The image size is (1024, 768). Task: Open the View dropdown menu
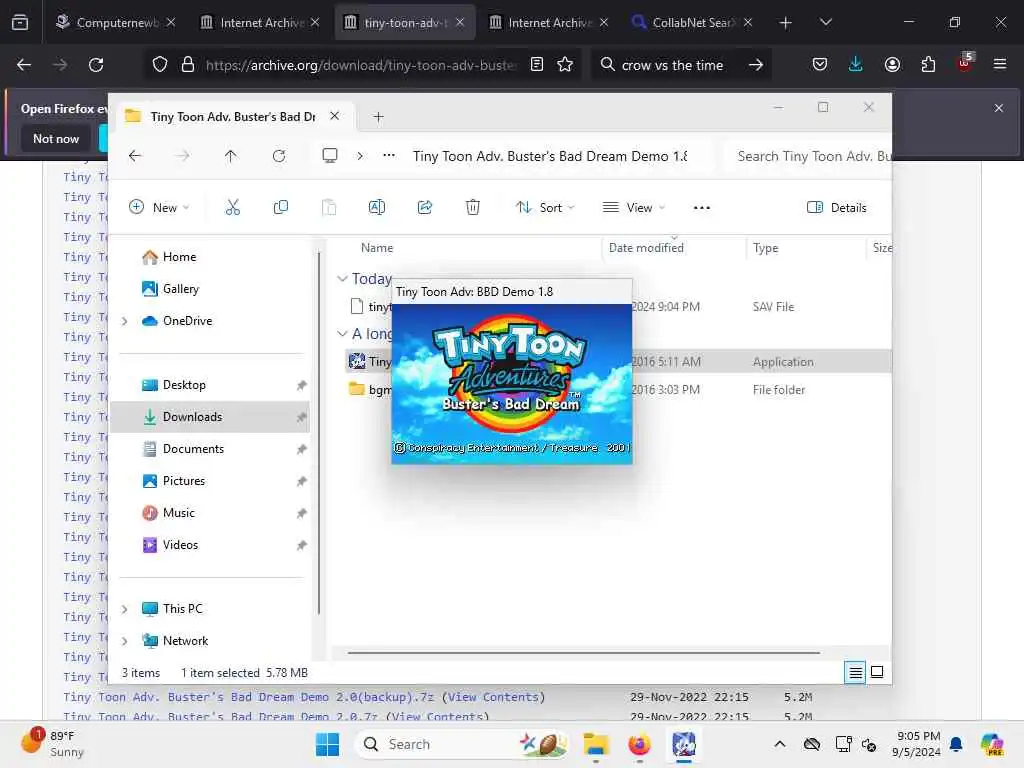pyautogui.click(x=633, y=208)
